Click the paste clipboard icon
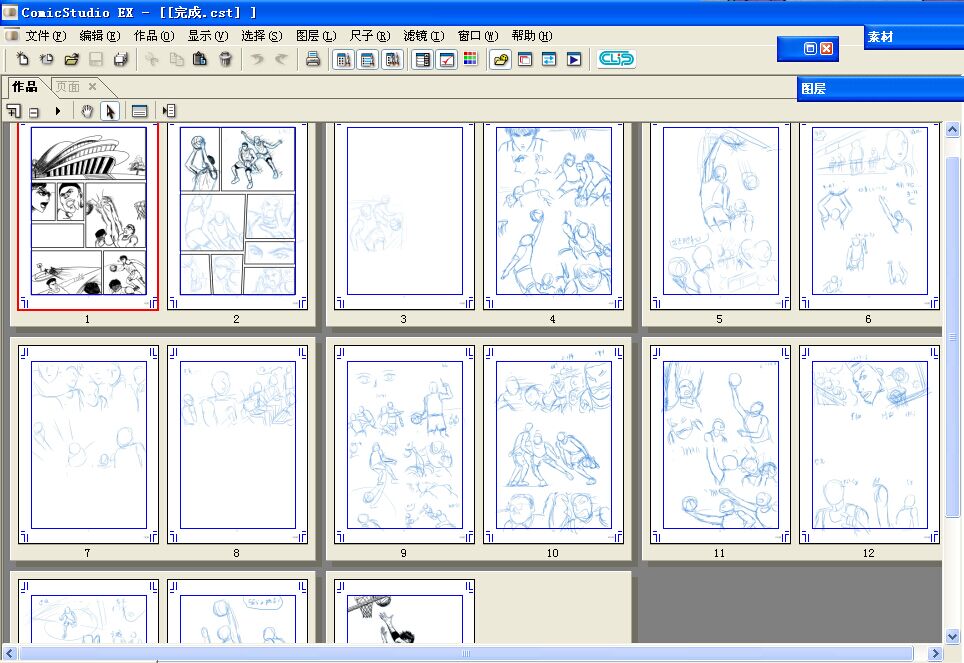 click(x=200, y=59)
